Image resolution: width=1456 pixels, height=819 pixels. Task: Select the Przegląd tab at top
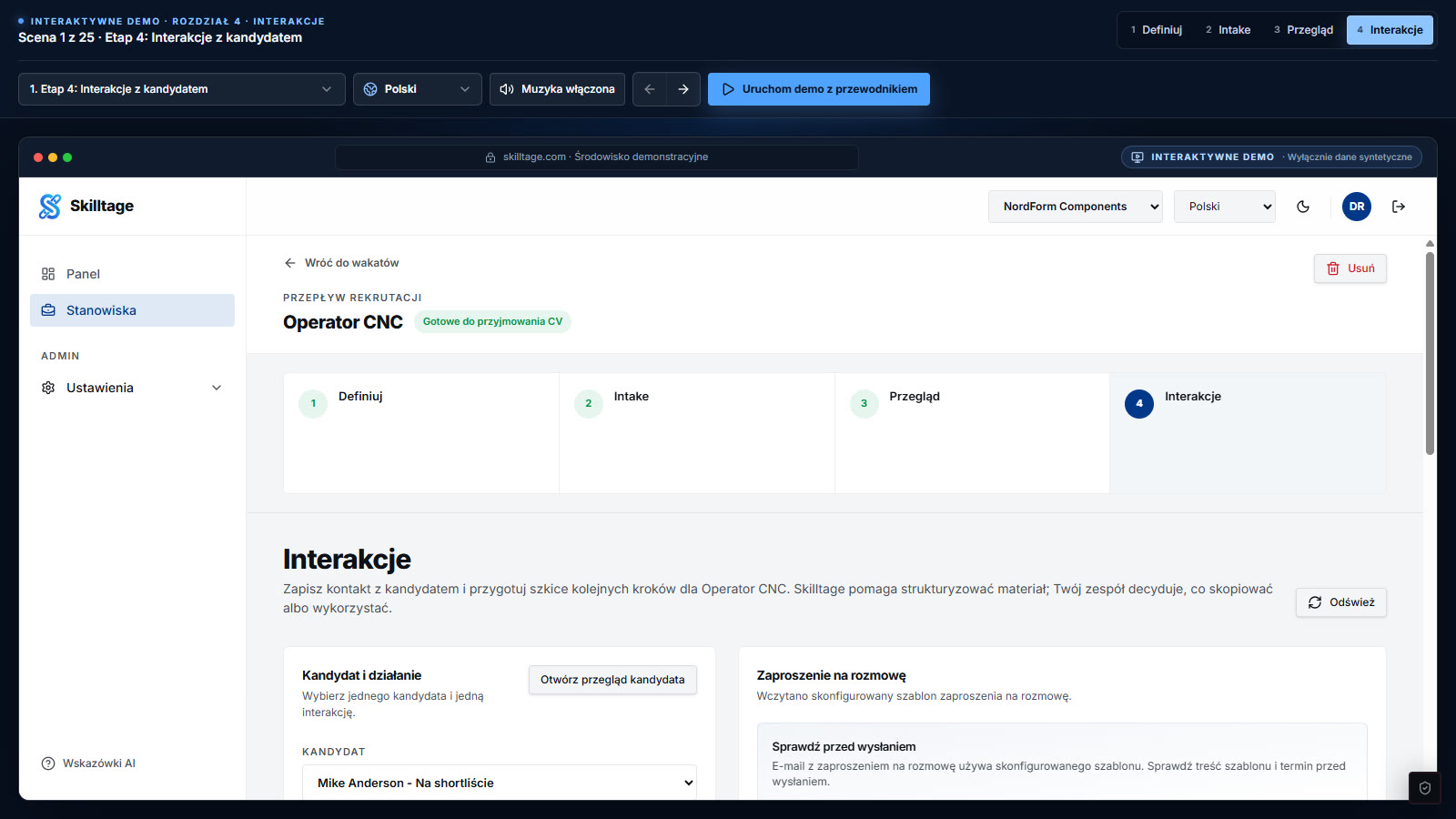click(x=1303, y=30)
